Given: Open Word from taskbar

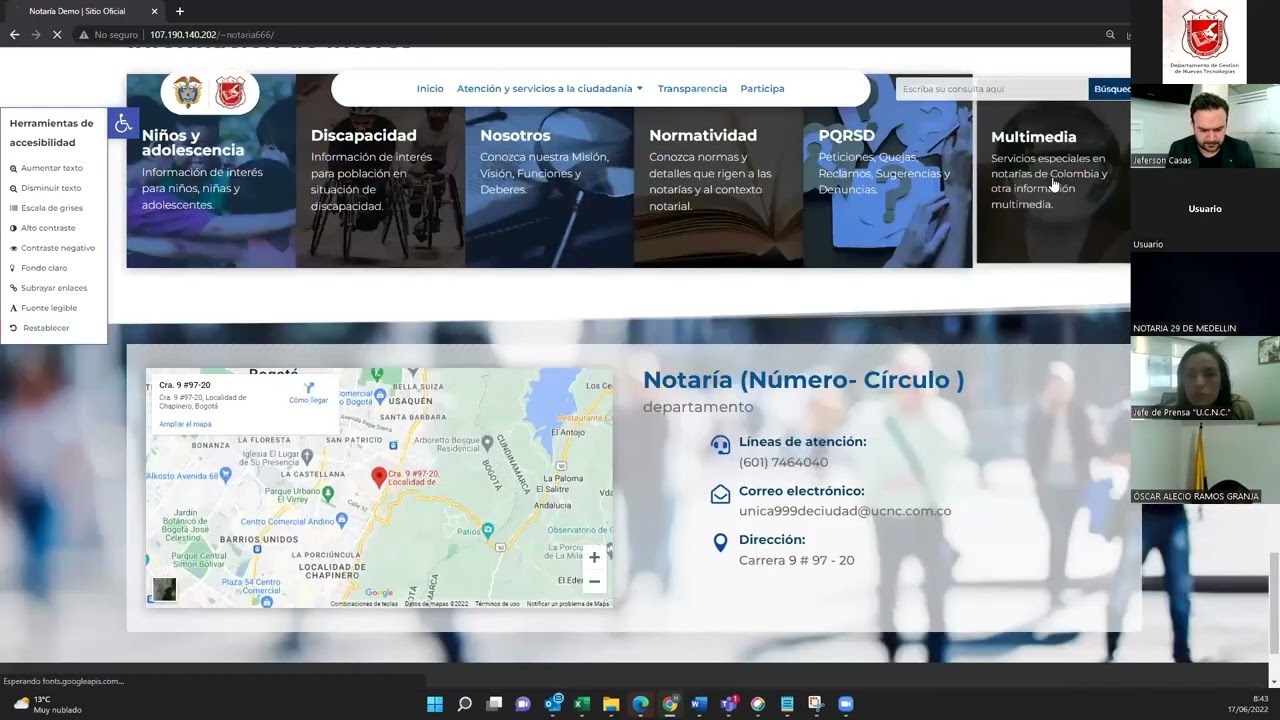Looking at the screenshot, I should point(699,704).
